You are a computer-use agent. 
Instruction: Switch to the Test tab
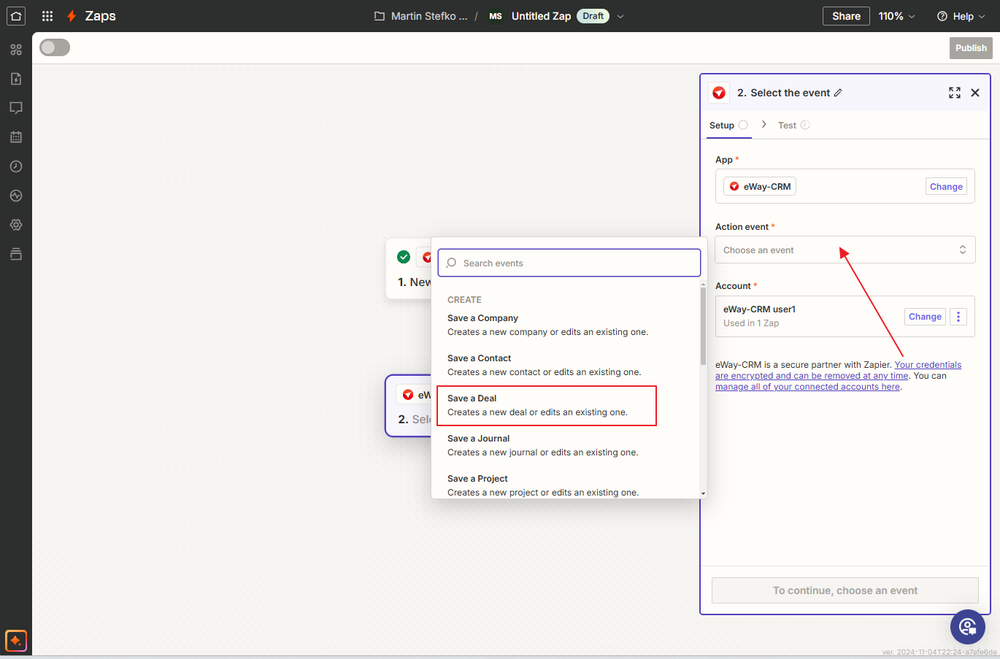point(793,126)
